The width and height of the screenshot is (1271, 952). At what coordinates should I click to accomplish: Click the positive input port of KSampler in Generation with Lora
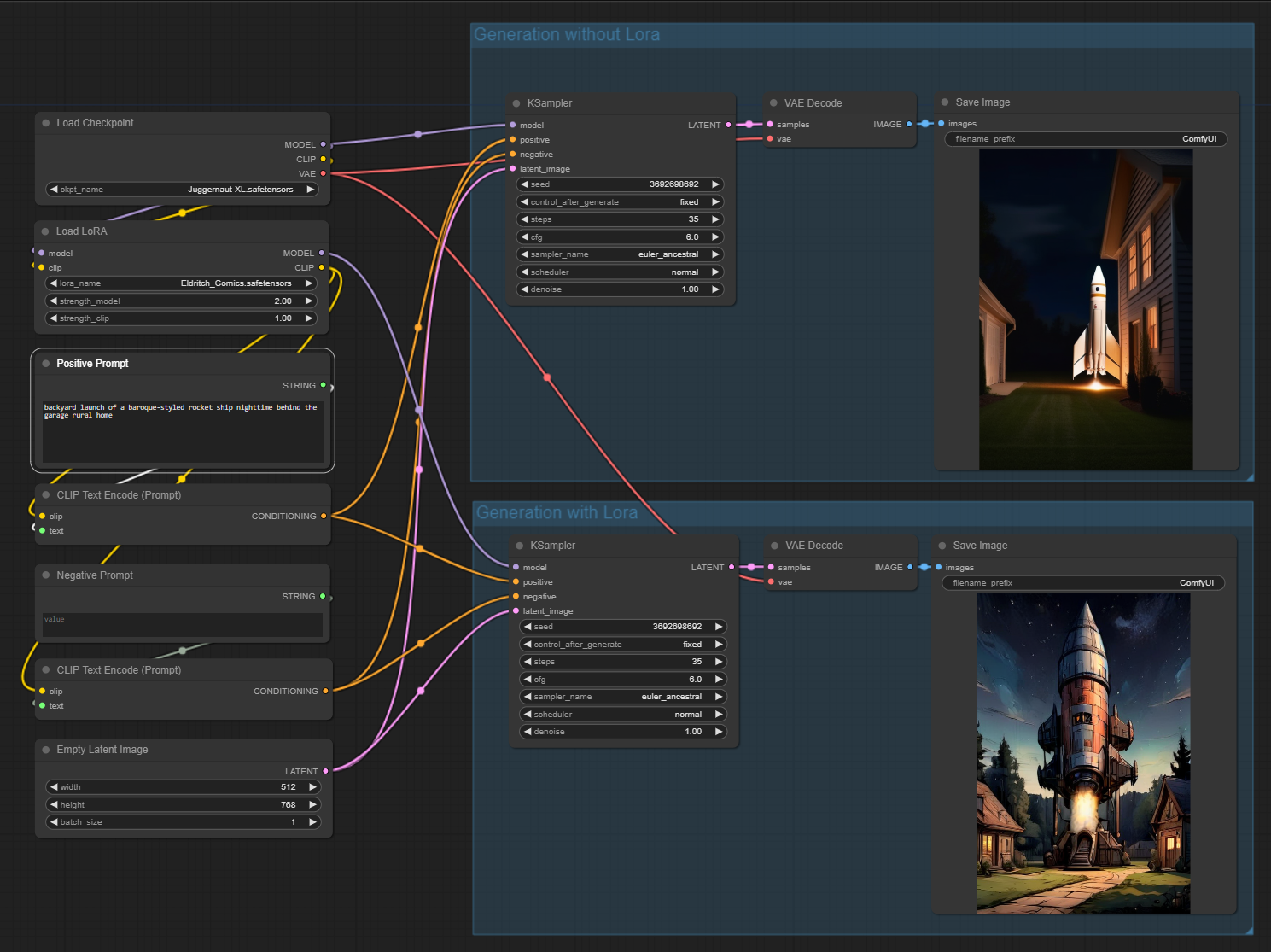[x=516, y=581]
